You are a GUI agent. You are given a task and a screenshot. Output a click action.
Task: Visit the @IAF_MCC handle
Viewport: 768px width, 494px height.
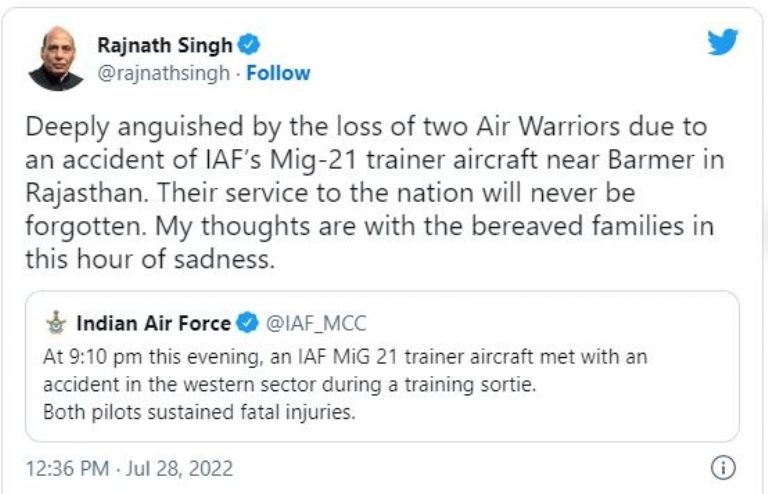pos(317,323)
